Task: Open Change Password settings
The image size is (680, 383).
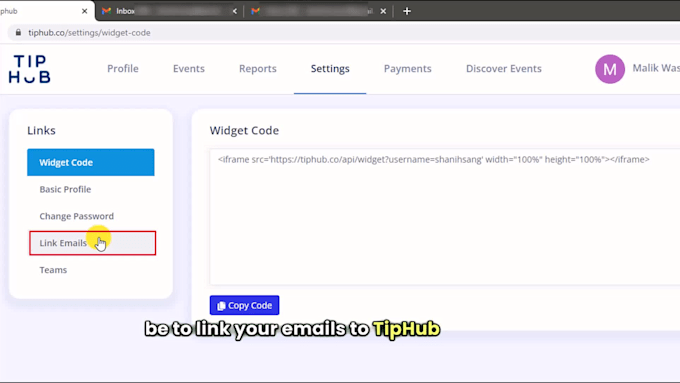Action: click(76, 216)
